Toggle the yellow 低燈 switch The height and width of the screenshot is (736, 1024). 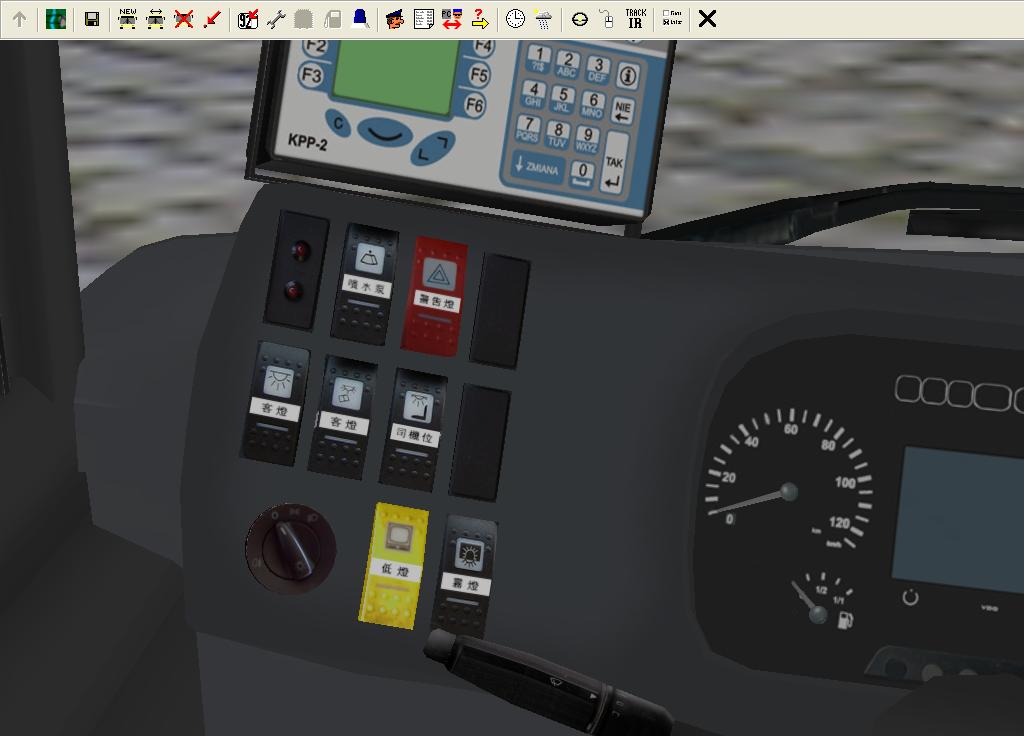[394, 566]
